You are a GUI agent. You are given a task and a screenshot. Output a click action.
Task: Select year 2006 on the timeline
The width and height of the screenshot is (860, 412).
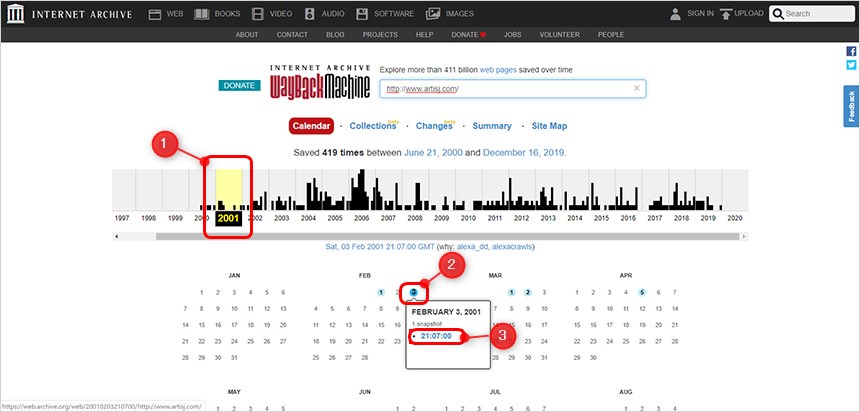361,218
